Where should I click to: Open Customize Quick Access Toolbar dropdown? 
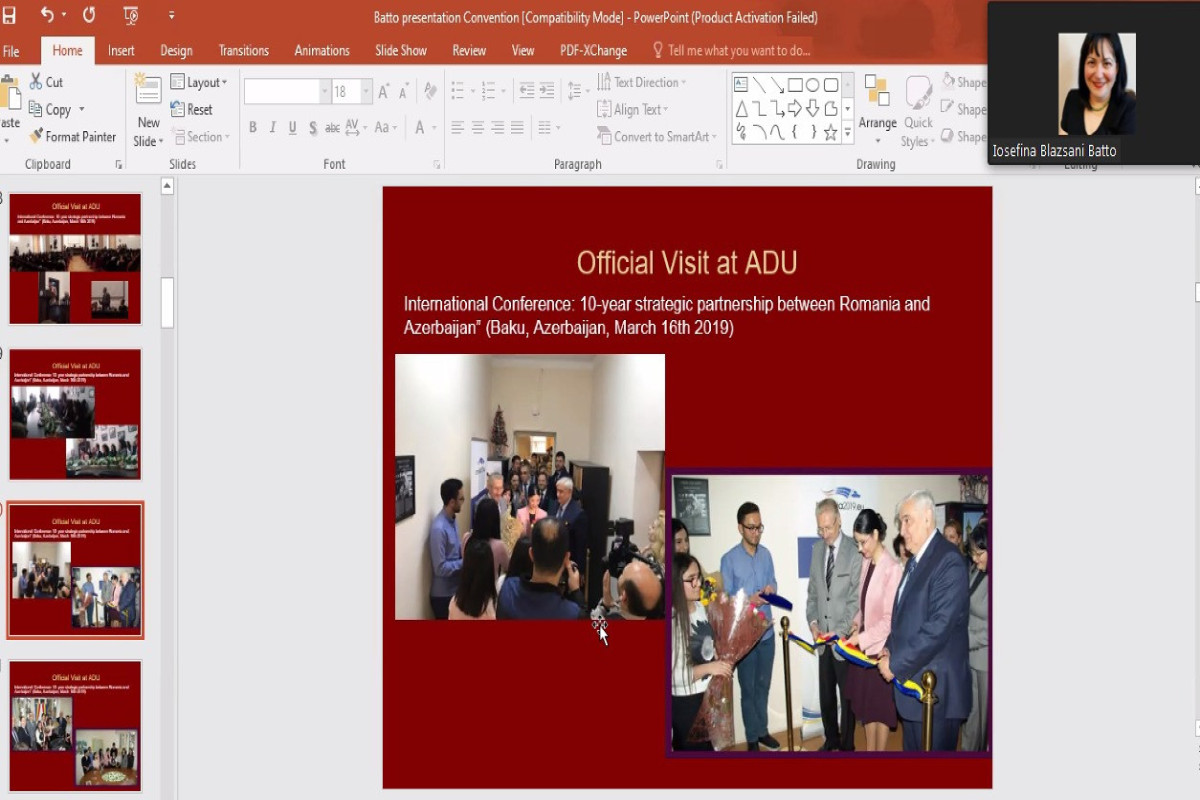click(172, 16)
